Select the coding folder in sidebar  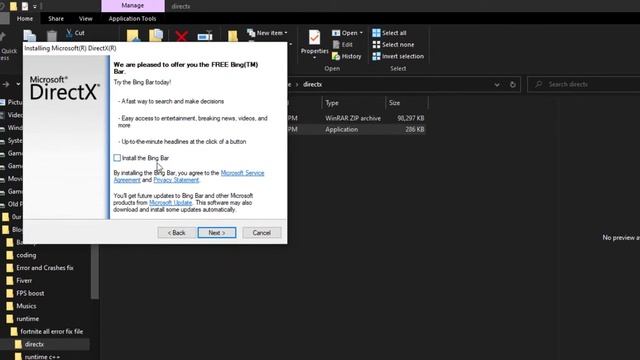coord(27,255)
